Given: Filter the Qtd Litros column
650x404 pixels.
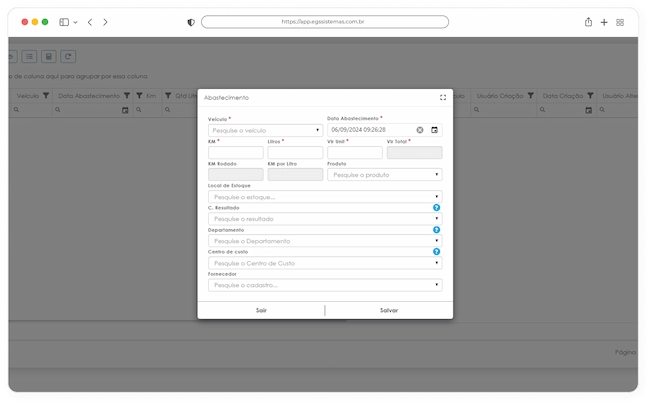Looking at the screenshot, I should click(x=168, y=96).
